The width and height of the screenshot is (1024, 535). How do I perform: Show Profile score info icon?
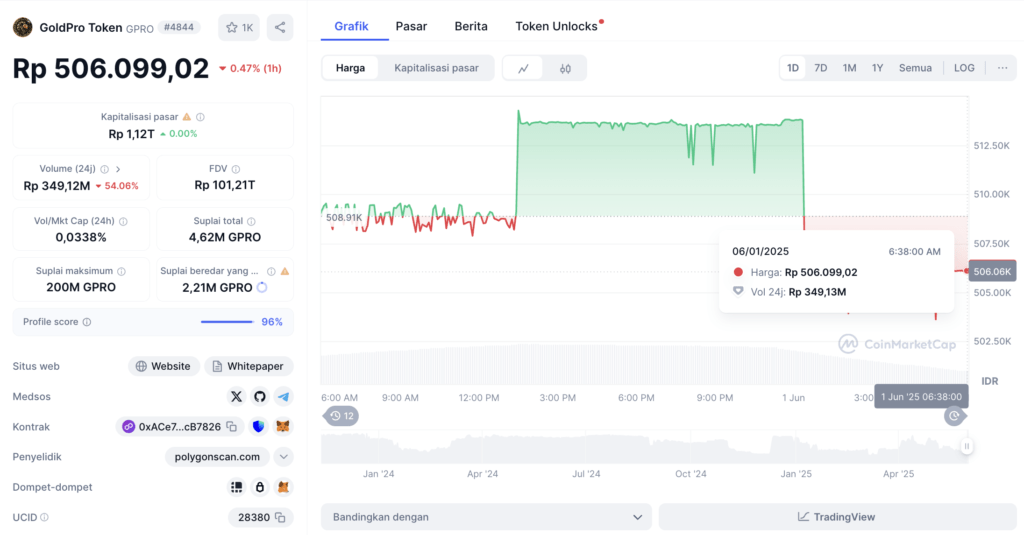87,322
